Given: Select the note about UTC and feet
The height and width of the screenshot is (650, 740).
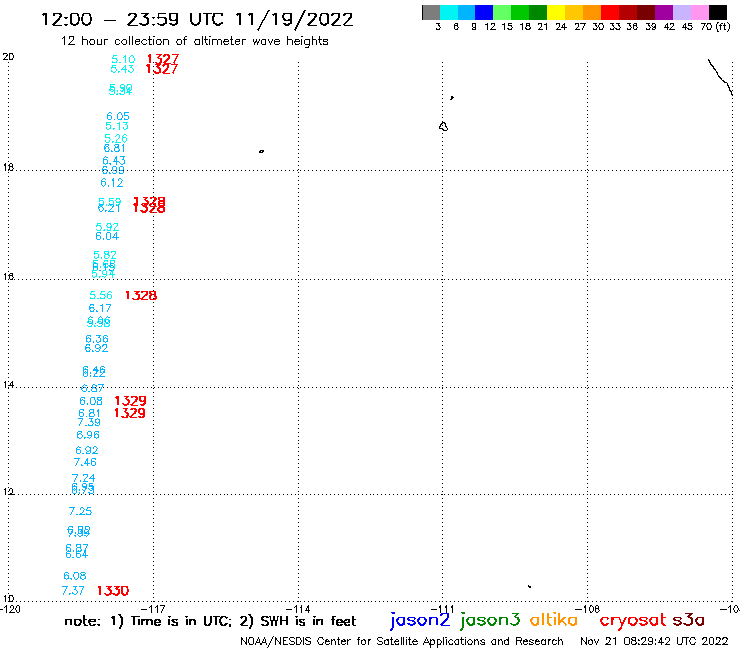Looking at the screenshot, I should coord(210,621).
